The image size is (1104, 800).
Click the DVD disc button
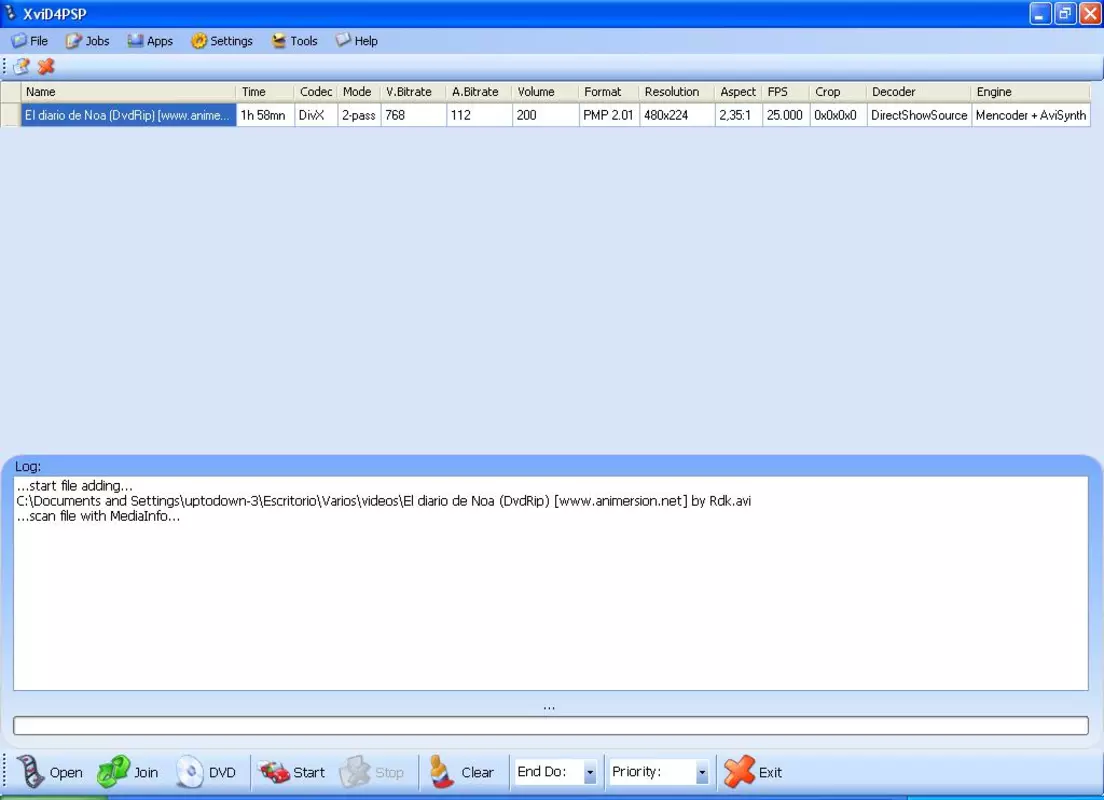pos(206,772)
